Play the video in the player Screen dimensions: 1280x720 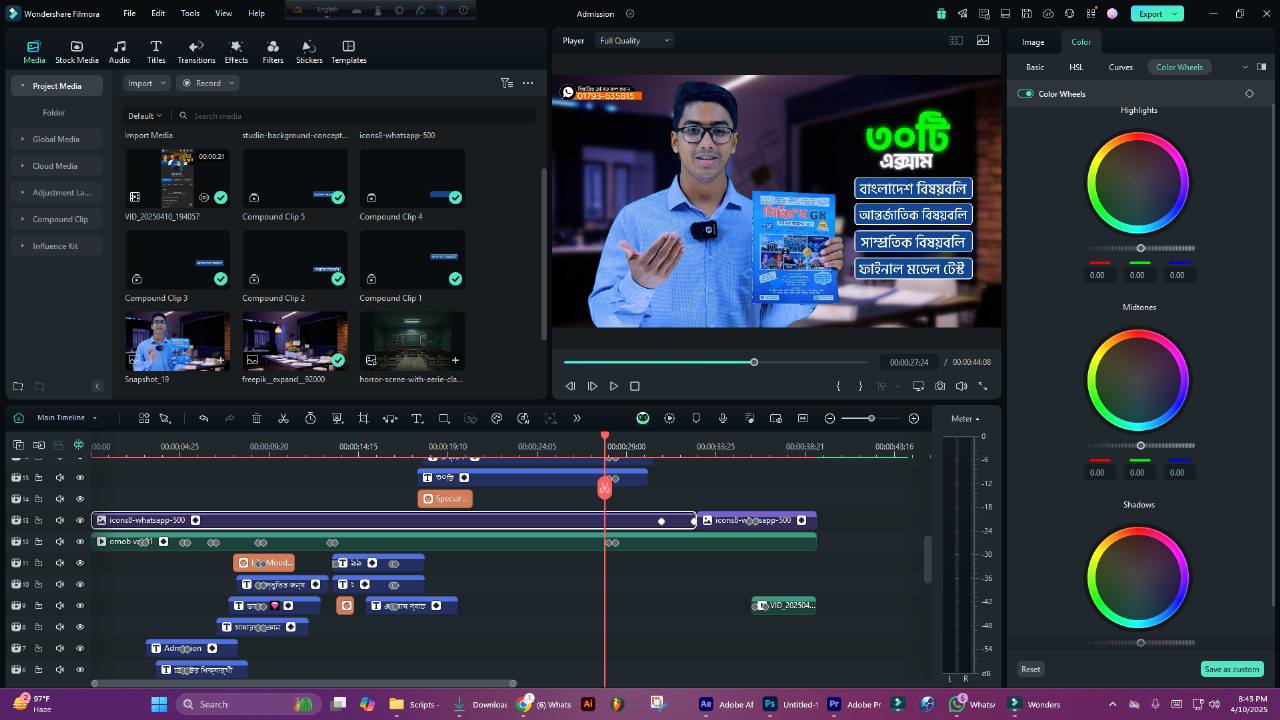[613, 386]
